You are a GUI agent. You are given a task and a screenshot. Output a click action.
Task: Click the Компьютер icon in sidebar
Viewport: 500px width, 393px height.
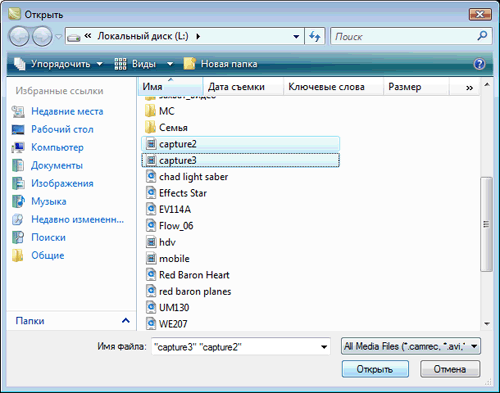pos(18,147)
